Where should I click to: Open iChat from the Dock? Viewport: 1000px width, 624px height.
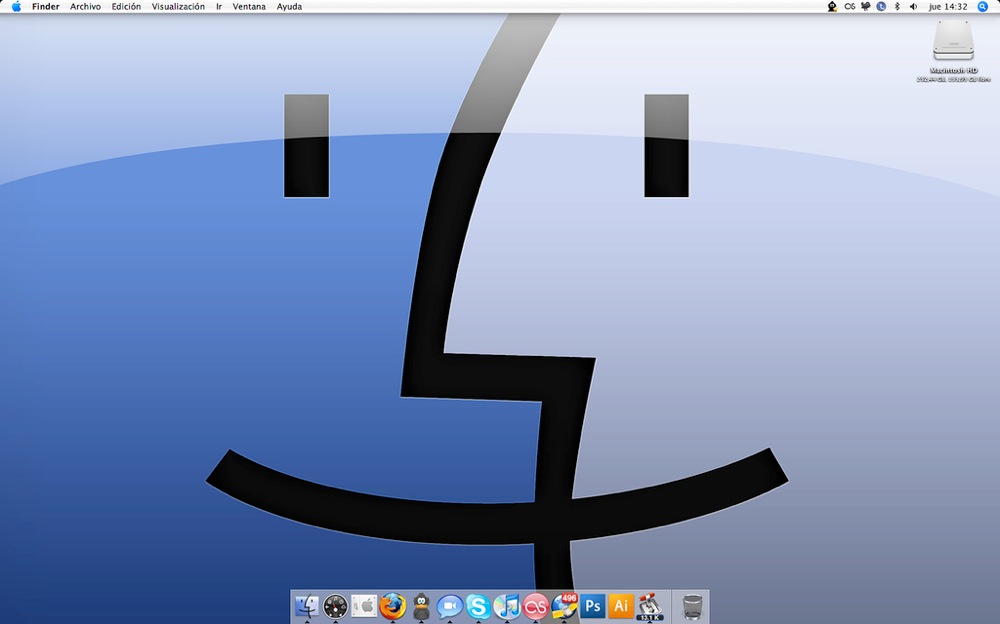pos(450,606)
